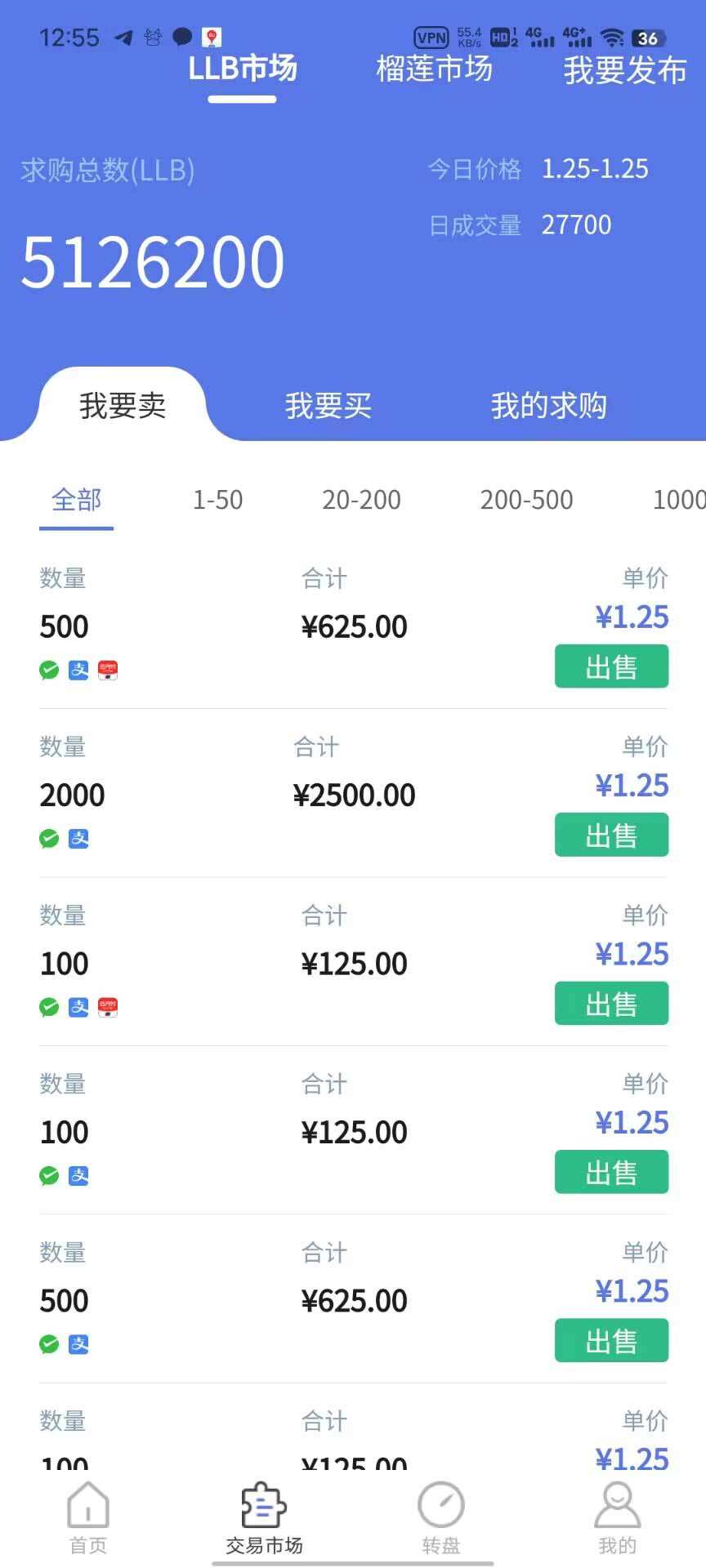Viewport: 706px width, 1568px height.
Task: Tap 我要发布 to publish
Action: coord(625,70)
